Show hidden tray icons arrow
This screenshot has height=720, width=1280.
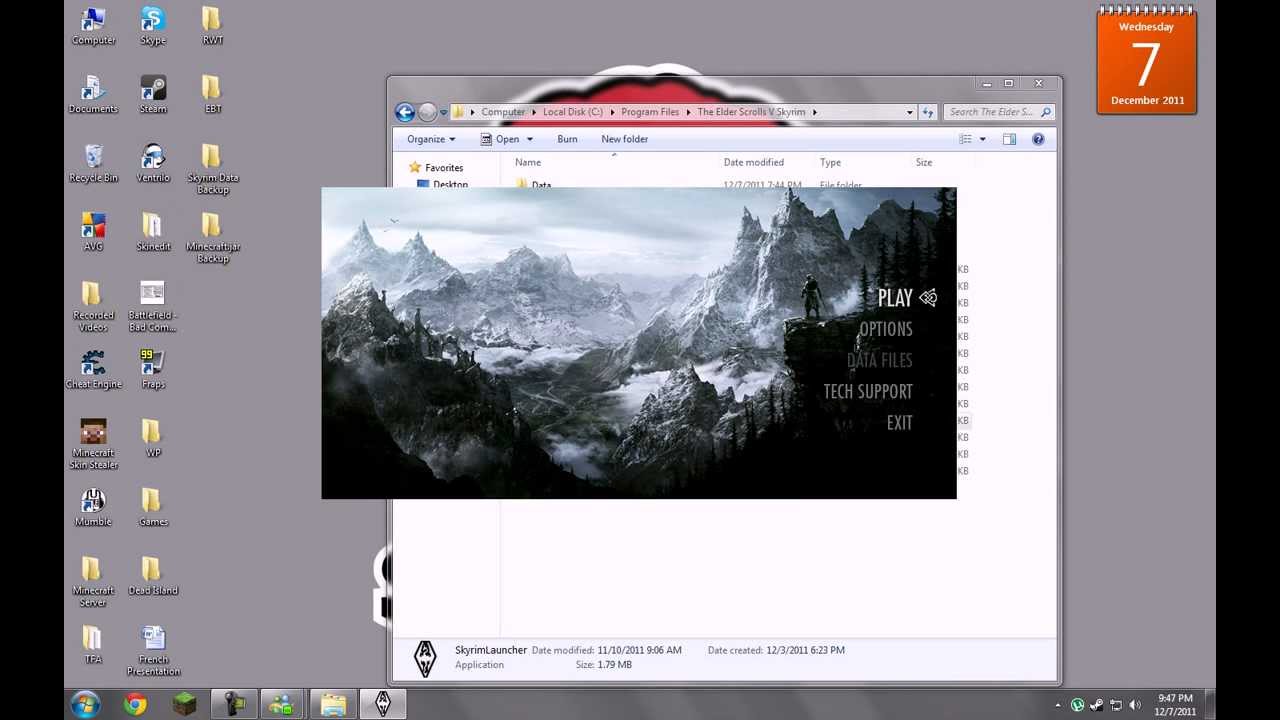[x=1058, y=705]
